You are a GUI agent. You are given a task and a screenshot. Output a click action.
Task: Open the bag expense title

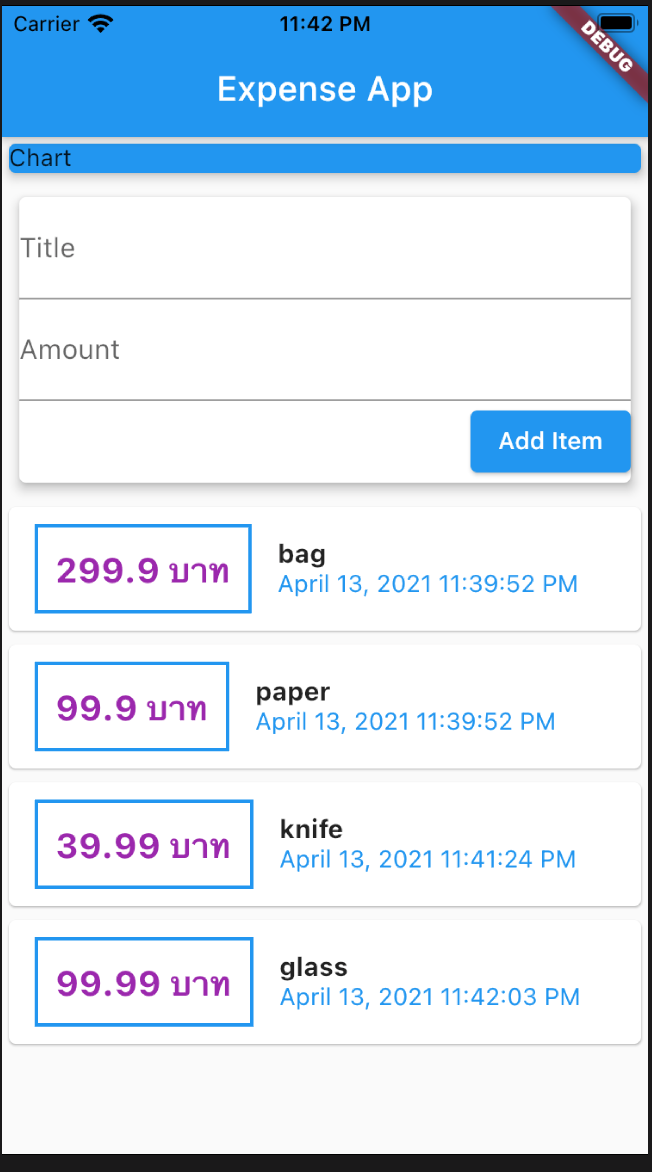point(302,554)
